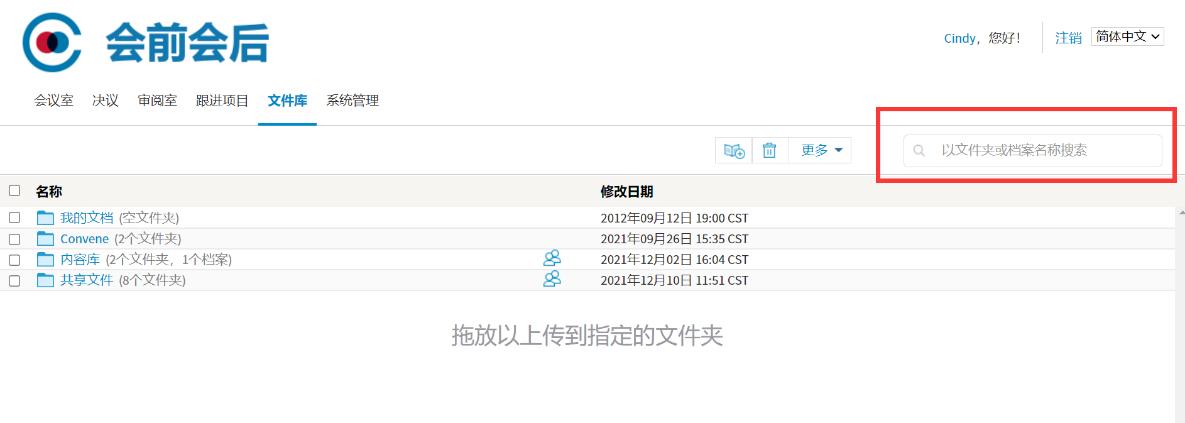
Task: Open the Convene folder link
Action: coord(85,239)
